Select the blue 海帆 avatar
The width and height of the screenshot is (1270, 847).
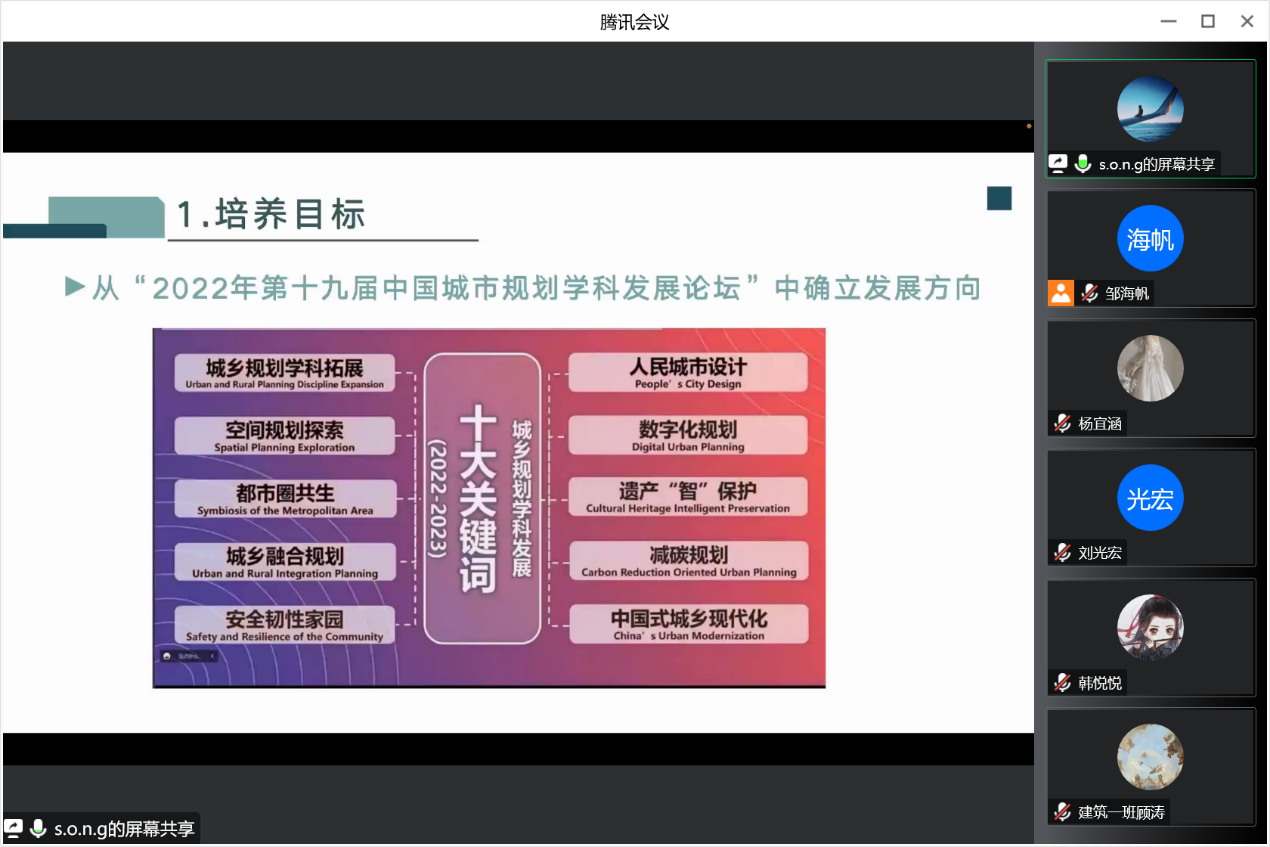(x=1150, y=239)
